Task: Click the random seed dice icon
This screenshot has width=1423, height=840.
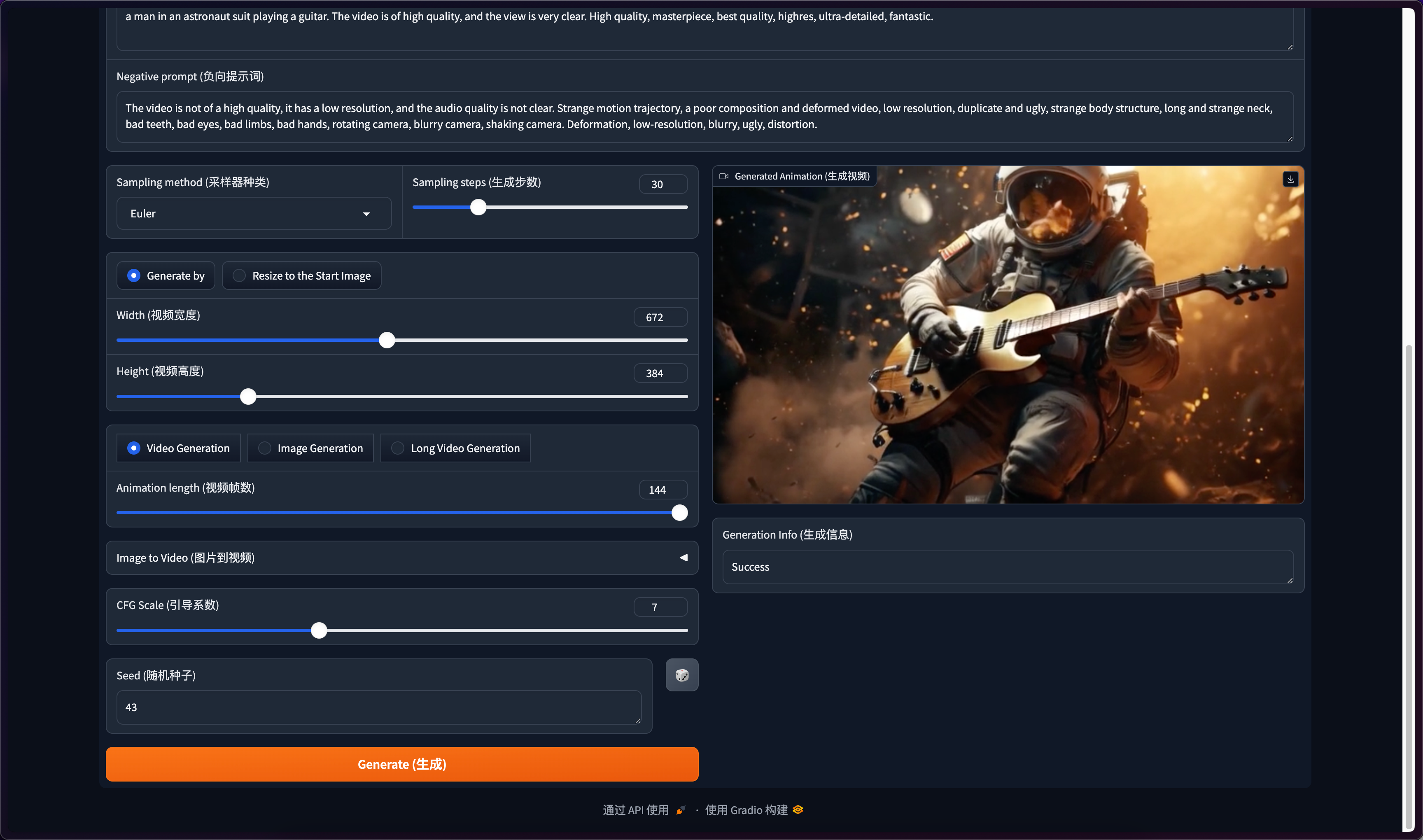Action: 681,675
